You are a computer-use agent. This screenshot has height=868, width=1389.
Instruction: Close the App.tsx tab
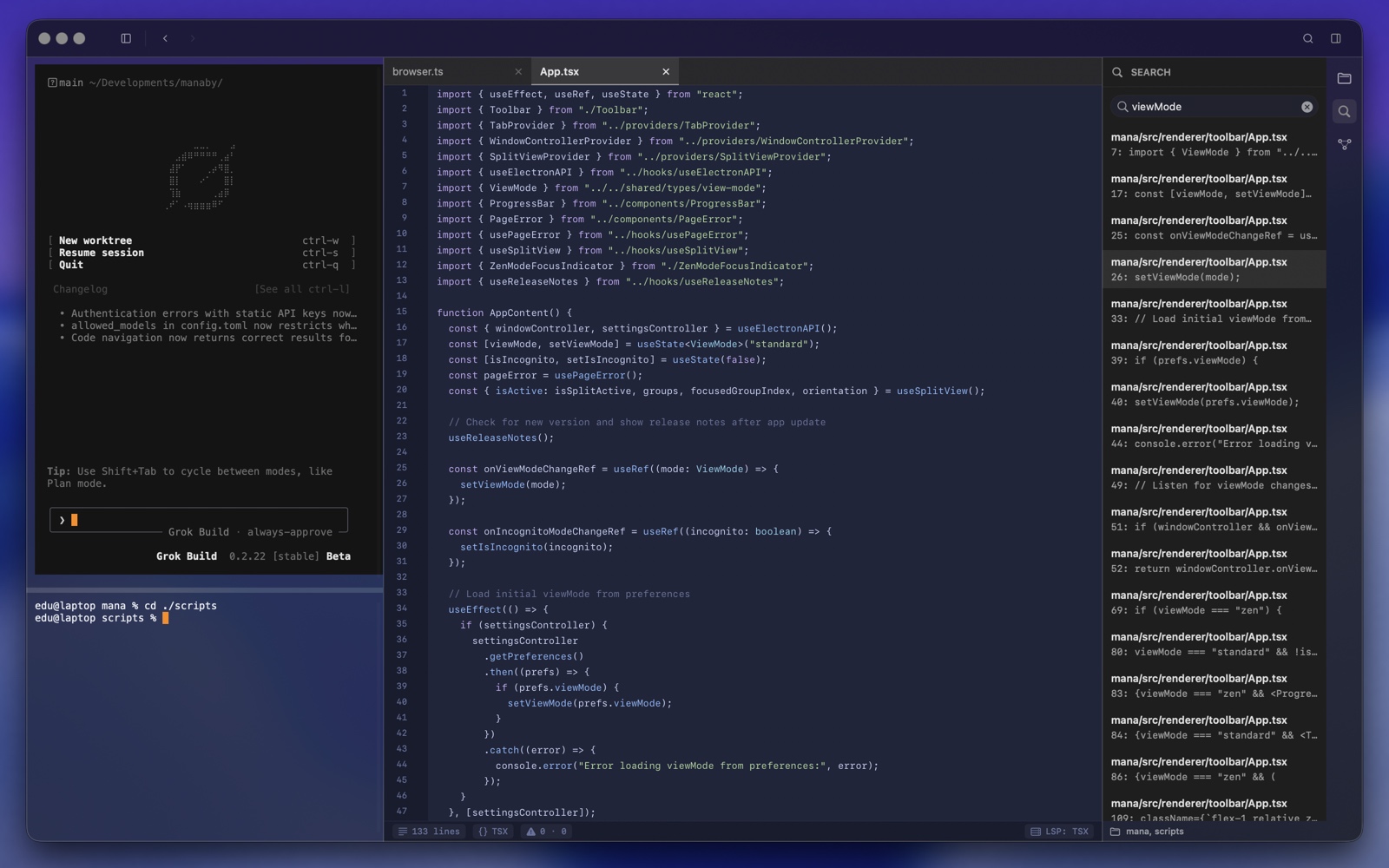[666, 72]
